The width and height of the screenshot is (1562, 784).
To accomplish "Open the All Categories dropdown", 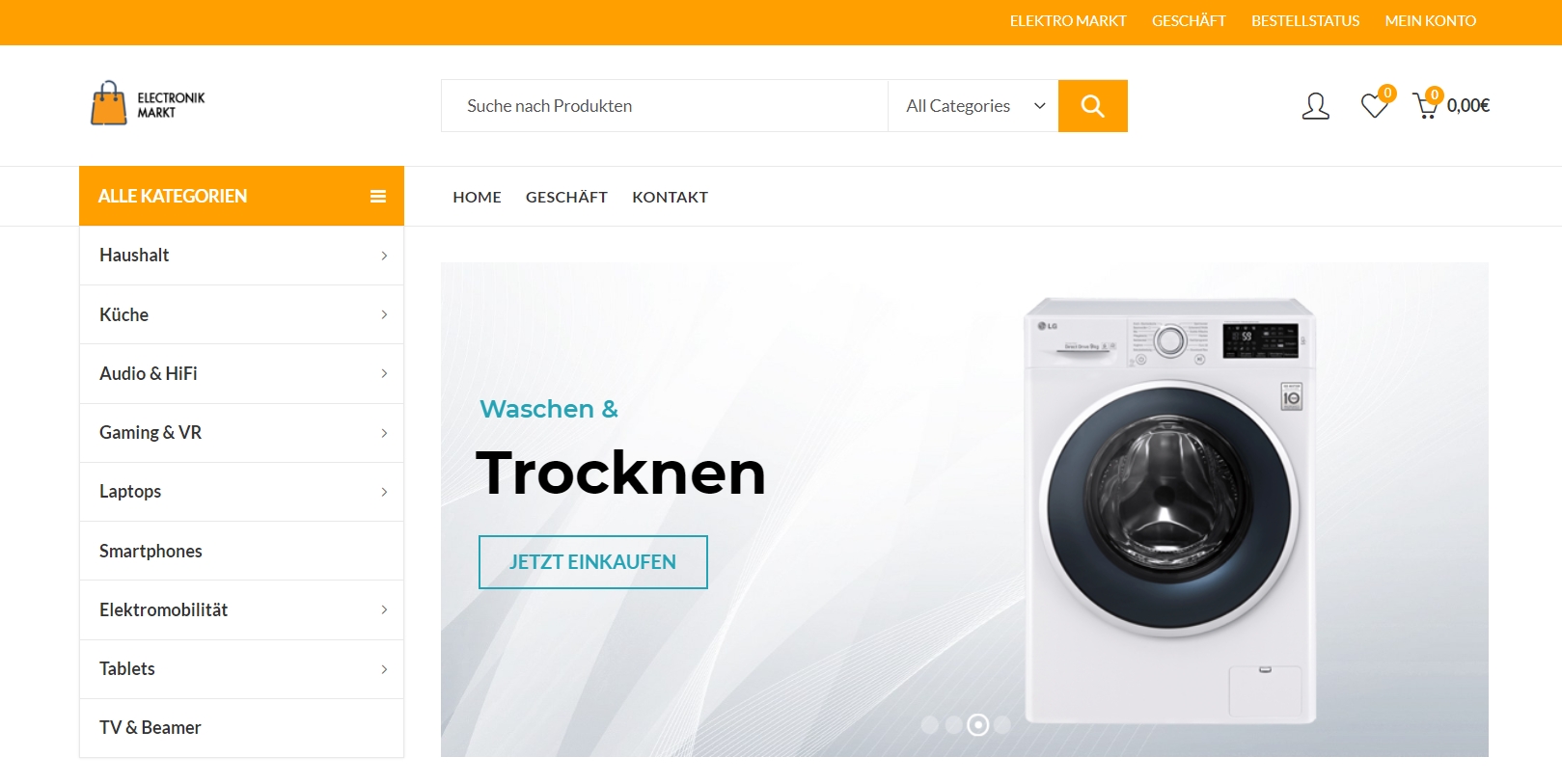I will point(973,106).
